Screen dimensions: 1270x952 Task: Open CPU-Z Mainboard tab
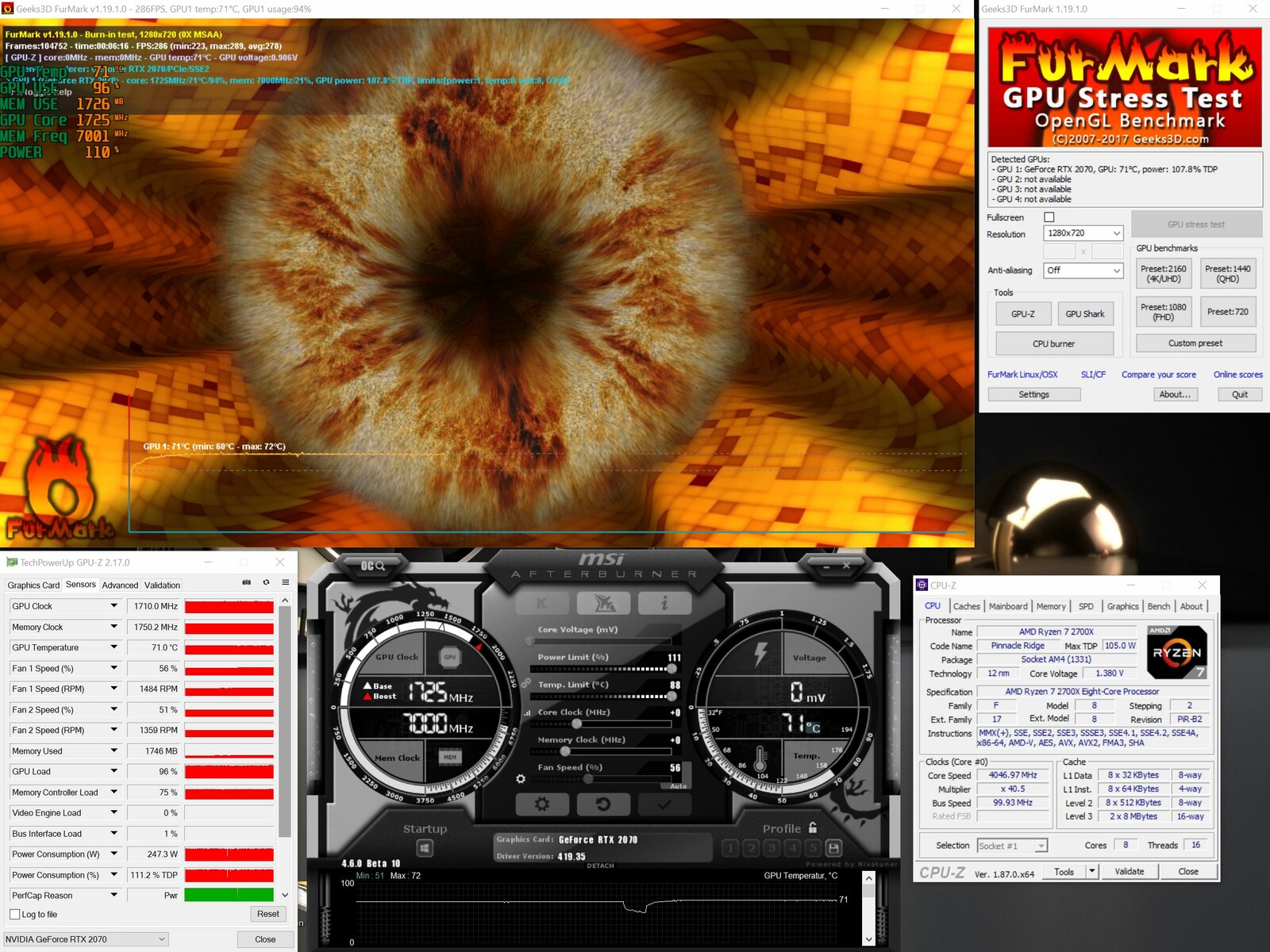(1008, 606)
